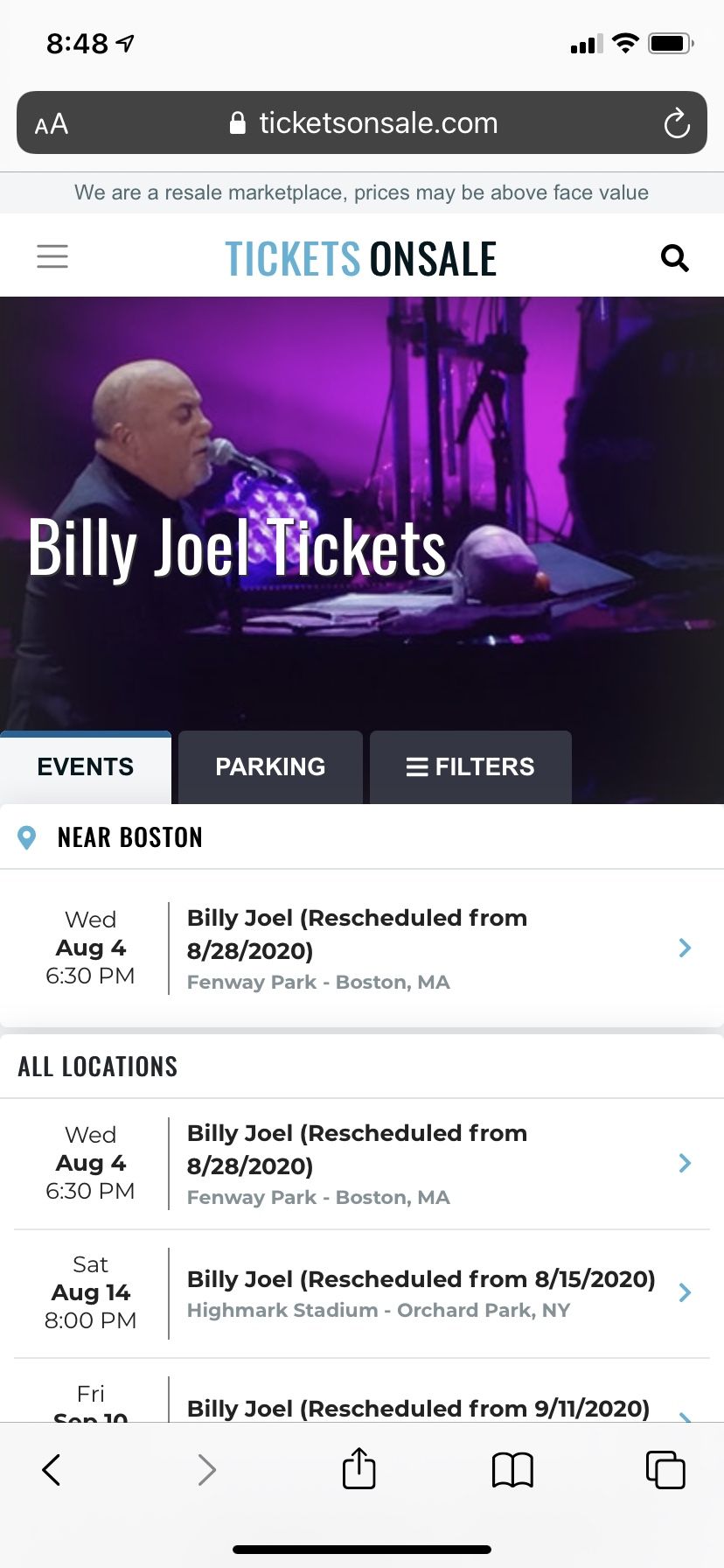
Task: Open Safari bookmarks icon
Action: coord(512,1470)
